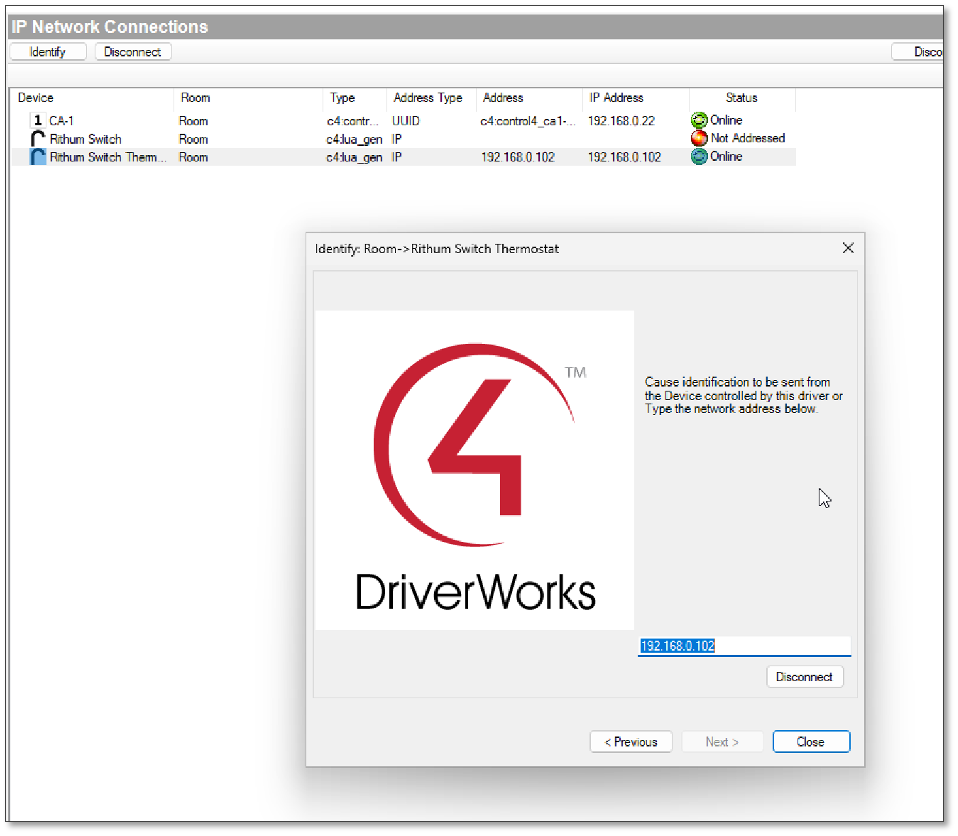Click the 'c4:lua_gen' type cell of Rithum Switch row

pos(354,139)
